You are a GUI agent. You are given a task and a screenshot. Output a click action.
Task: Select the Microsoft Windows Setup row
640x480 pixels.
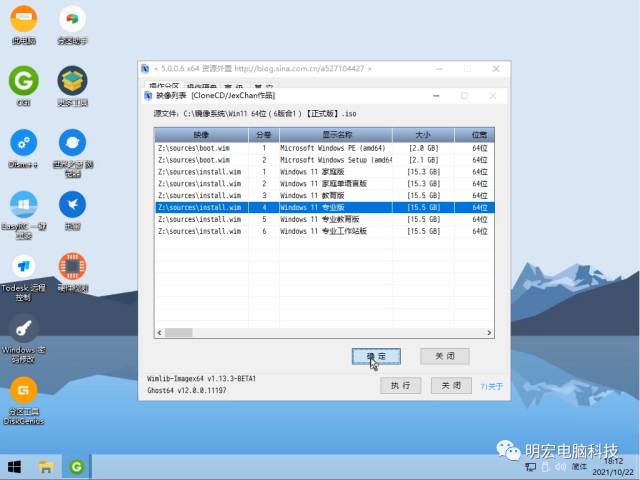(324, 160)
